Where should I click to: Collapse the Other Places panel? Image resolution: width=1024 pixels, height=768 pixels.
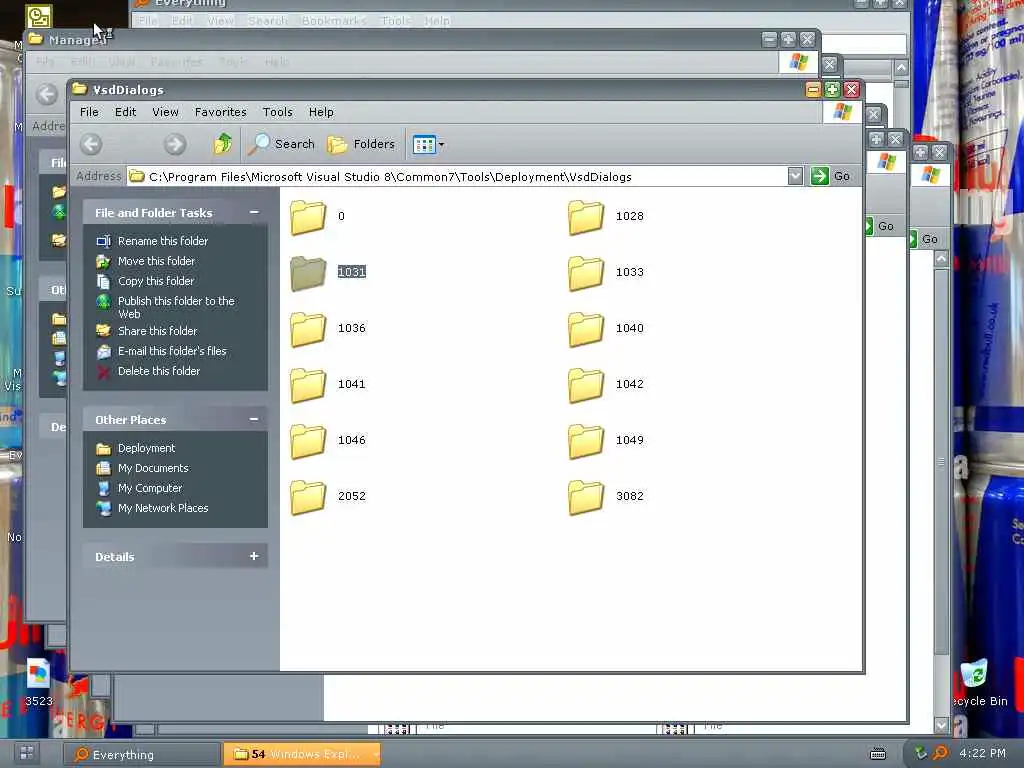pos(254,419)
